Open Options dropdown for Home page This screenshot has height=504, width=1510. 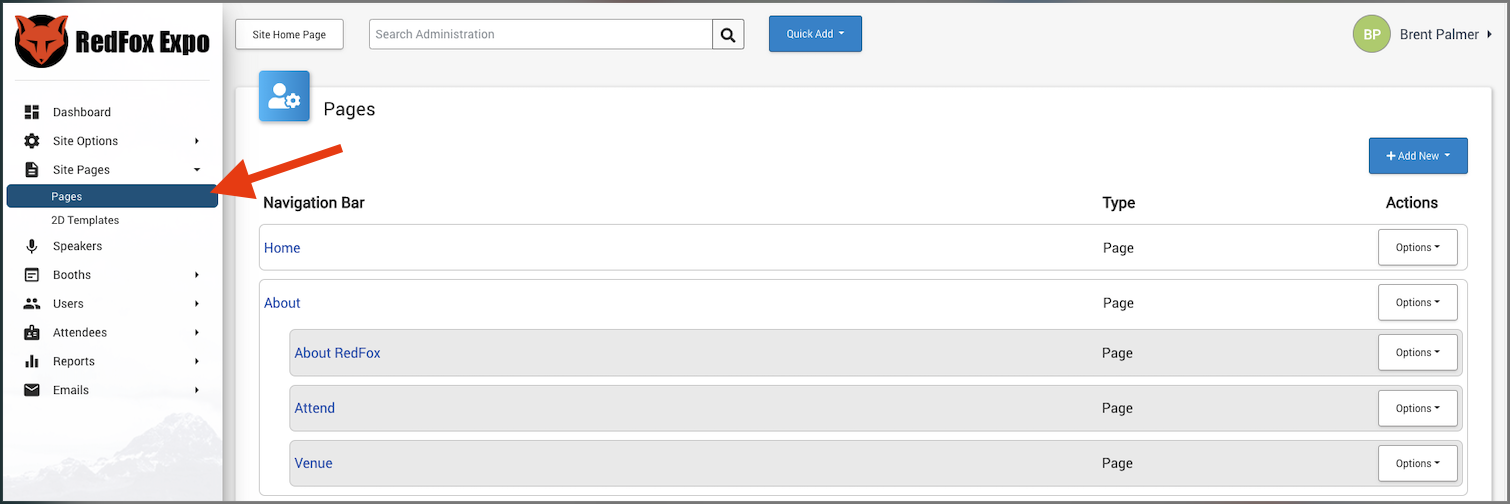coord(1418,247)
